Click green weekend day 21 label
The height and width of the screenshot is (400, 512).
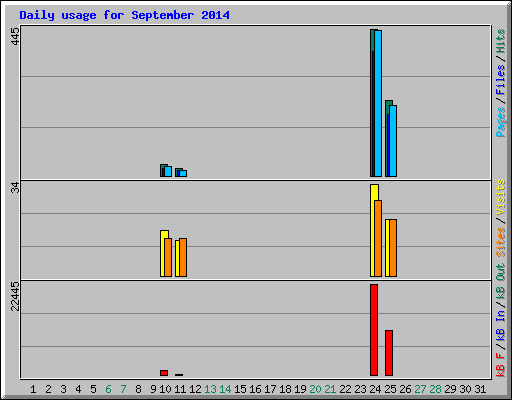click(x=330, y=389)
